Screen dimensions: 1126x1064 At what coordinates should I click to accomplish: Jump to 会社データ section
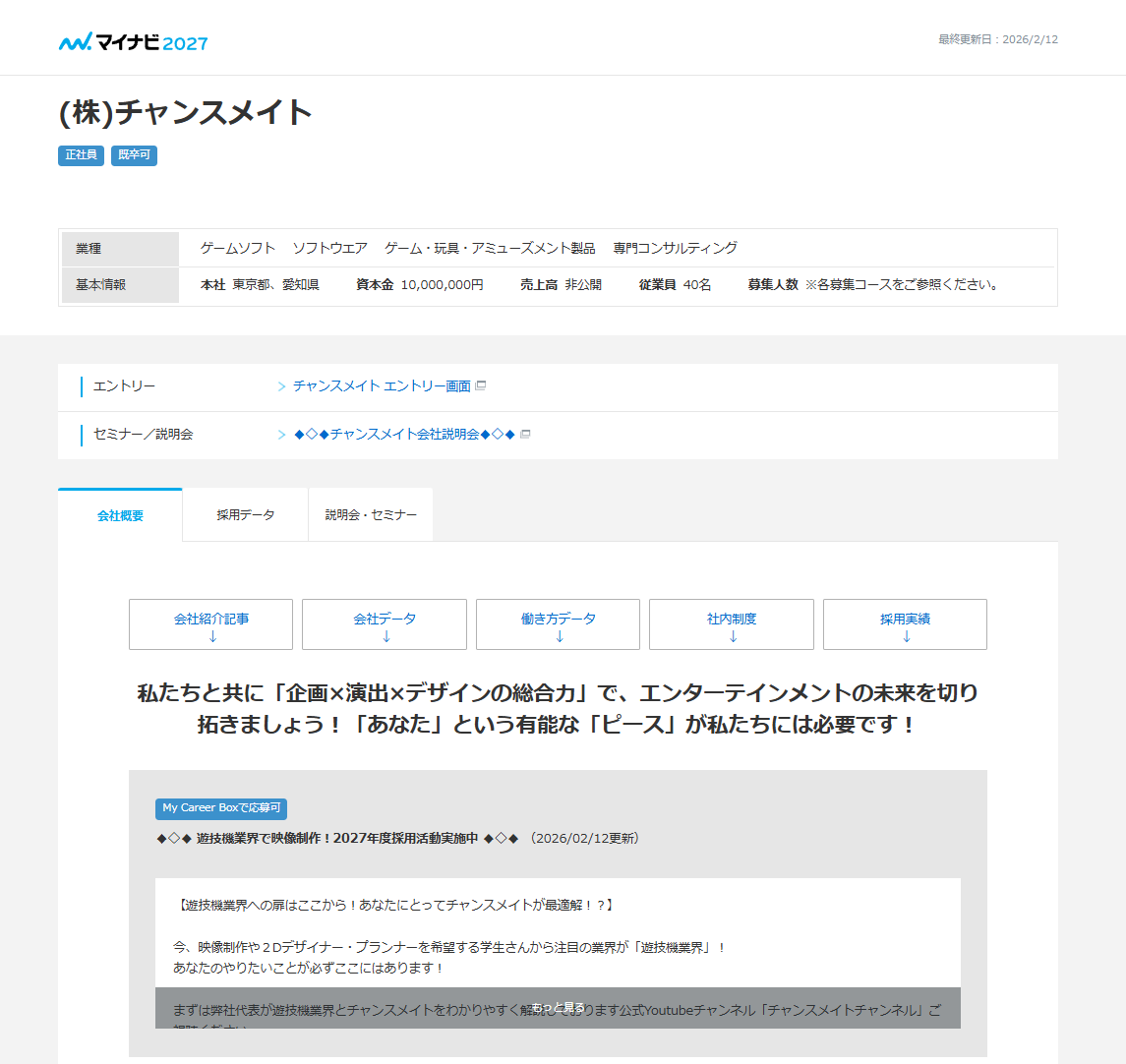tap(385, 624)
